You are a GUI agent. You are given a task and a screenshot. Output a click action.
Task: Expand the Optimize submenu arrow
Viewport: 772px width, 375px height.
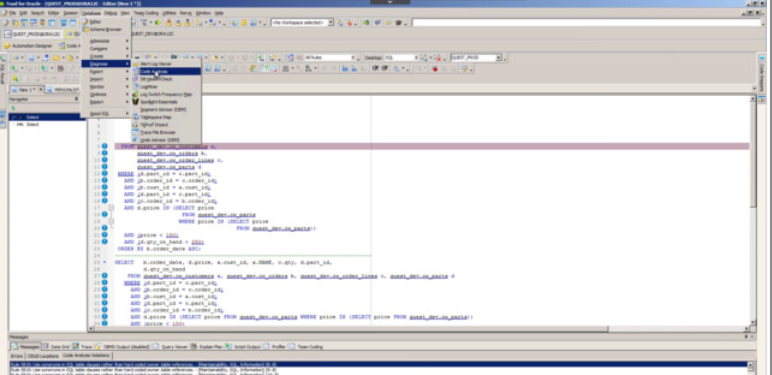coord(127,94)
